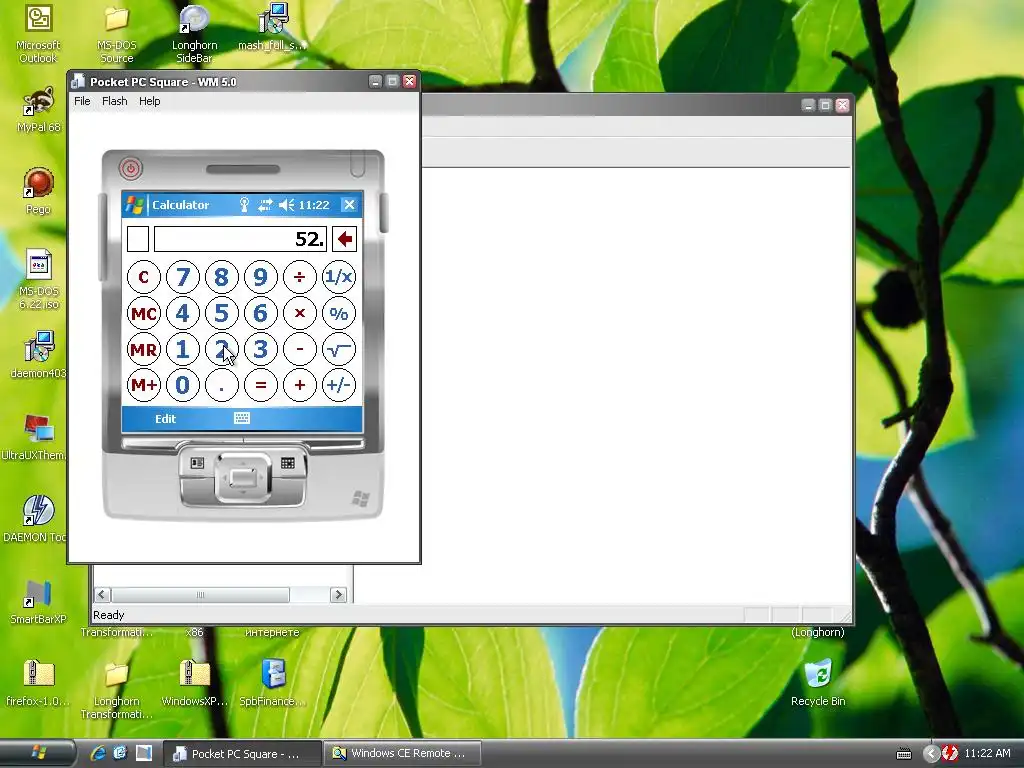
Task: Open the Help menu
Action: pyautogui.click(x=150, y=101)
